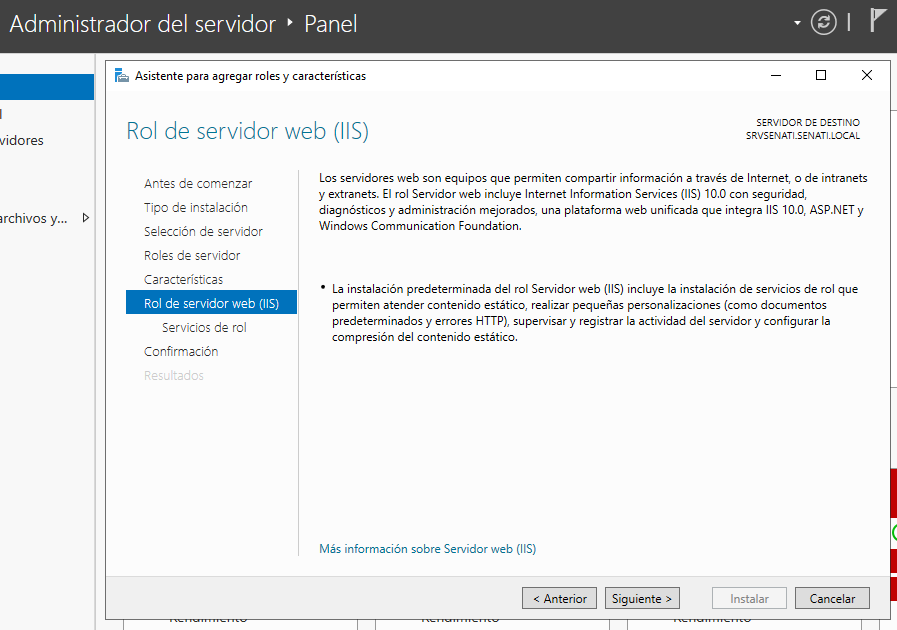The height and width of the screenshot is (630, 897).
Task: Click the Server Manager refresh icon
Action: (823, 23)
